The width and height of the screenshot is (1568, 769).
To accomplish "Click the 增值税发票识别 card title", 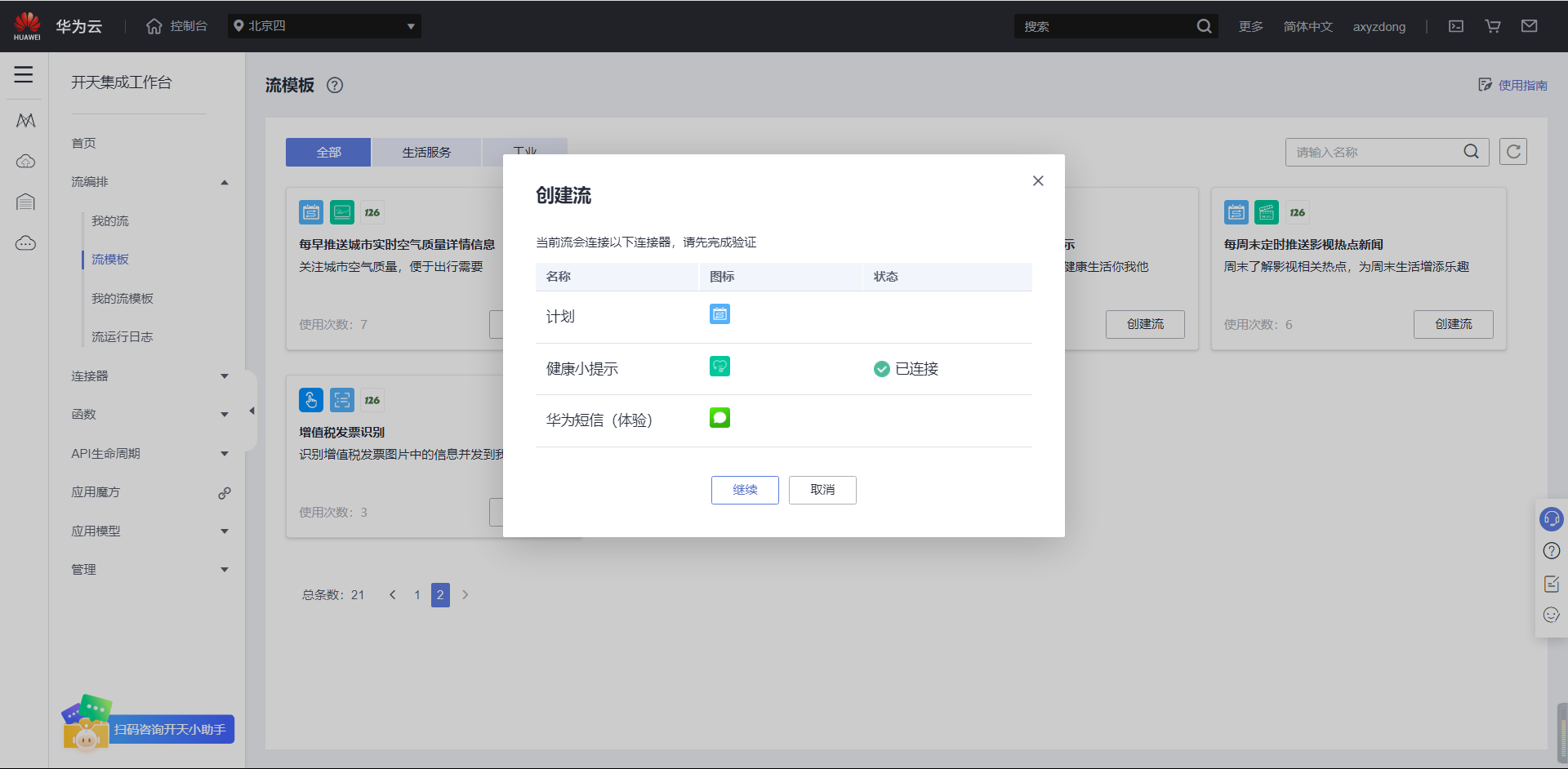I will point(341,432).
